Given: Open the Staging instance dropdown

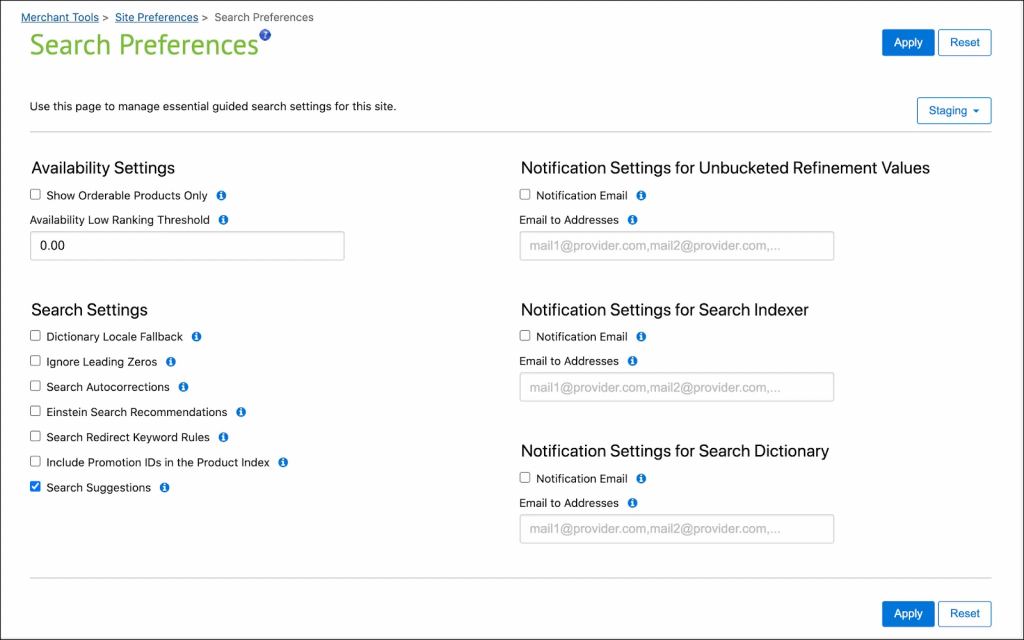Looking at the screenshot, I should click(953, 110).
